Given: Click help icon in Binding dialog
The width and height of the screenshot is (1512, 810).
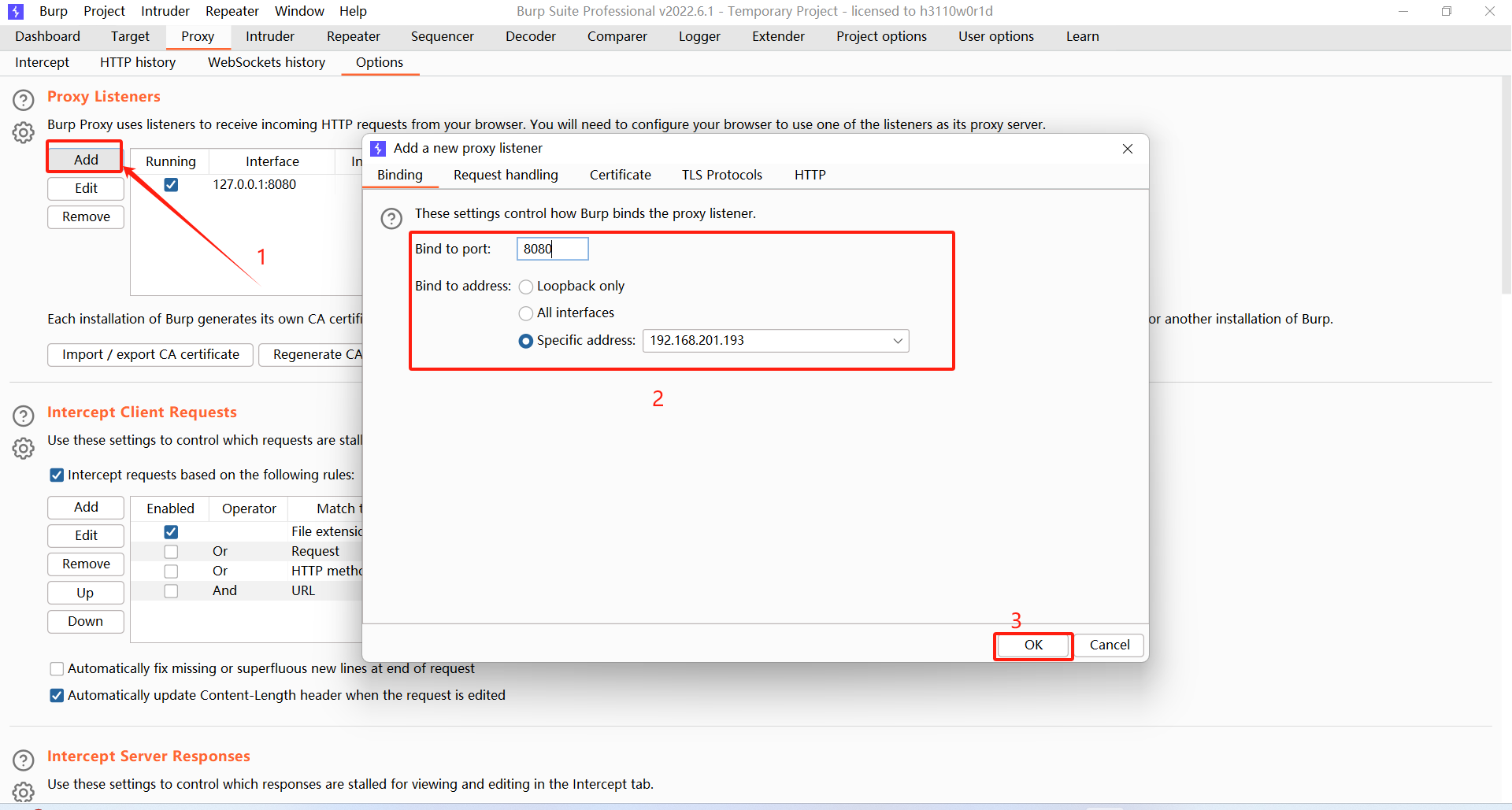Looking at the screenshot, I should click(x=391, y=218).
